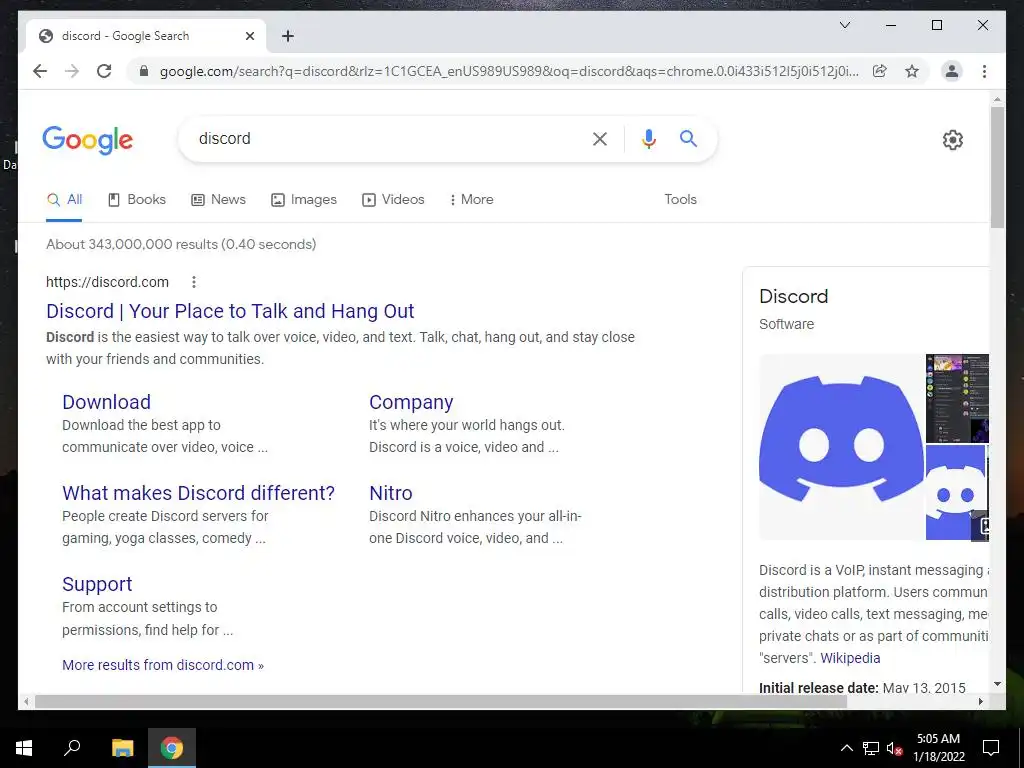This screenshot has height=768, width=1024.
Task: Open 'Discord | Your Place to Talk and Hang Out'
Action: click(x=230, y=311)
